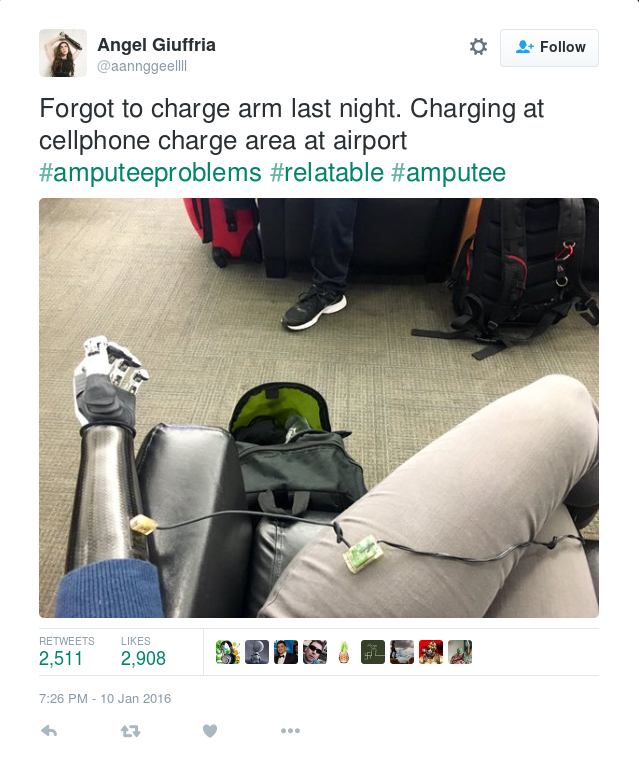Click the sunglasses man avatar
The height and width of the screenshot is (762, 639).
pyautogui.click(x=315, y=652)
